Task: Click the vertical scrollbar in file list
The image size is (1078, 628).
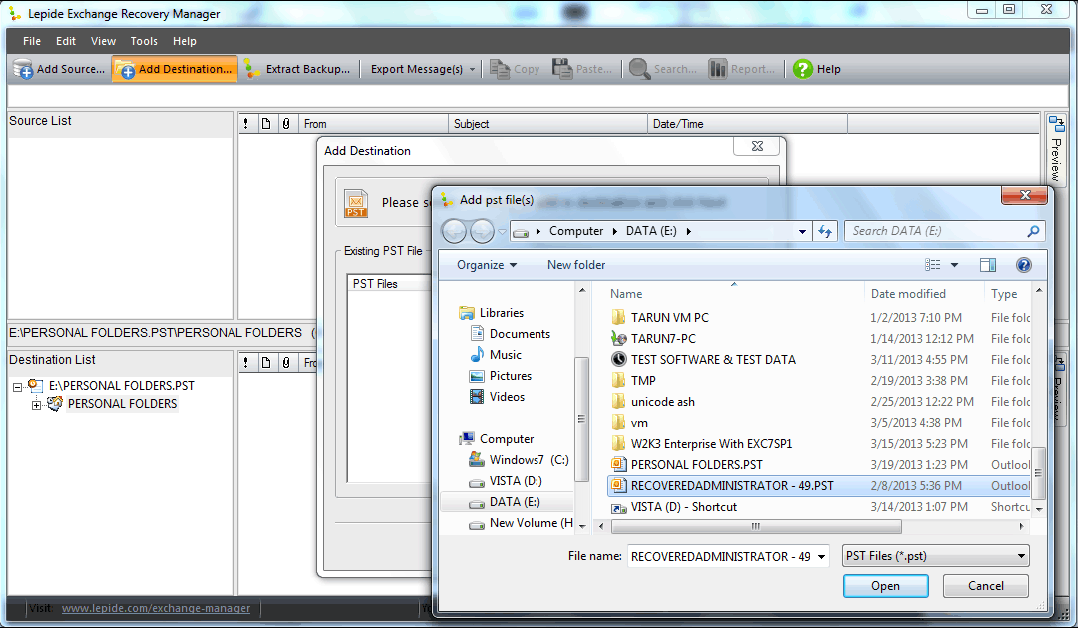Action: (x=1038, y=473)
